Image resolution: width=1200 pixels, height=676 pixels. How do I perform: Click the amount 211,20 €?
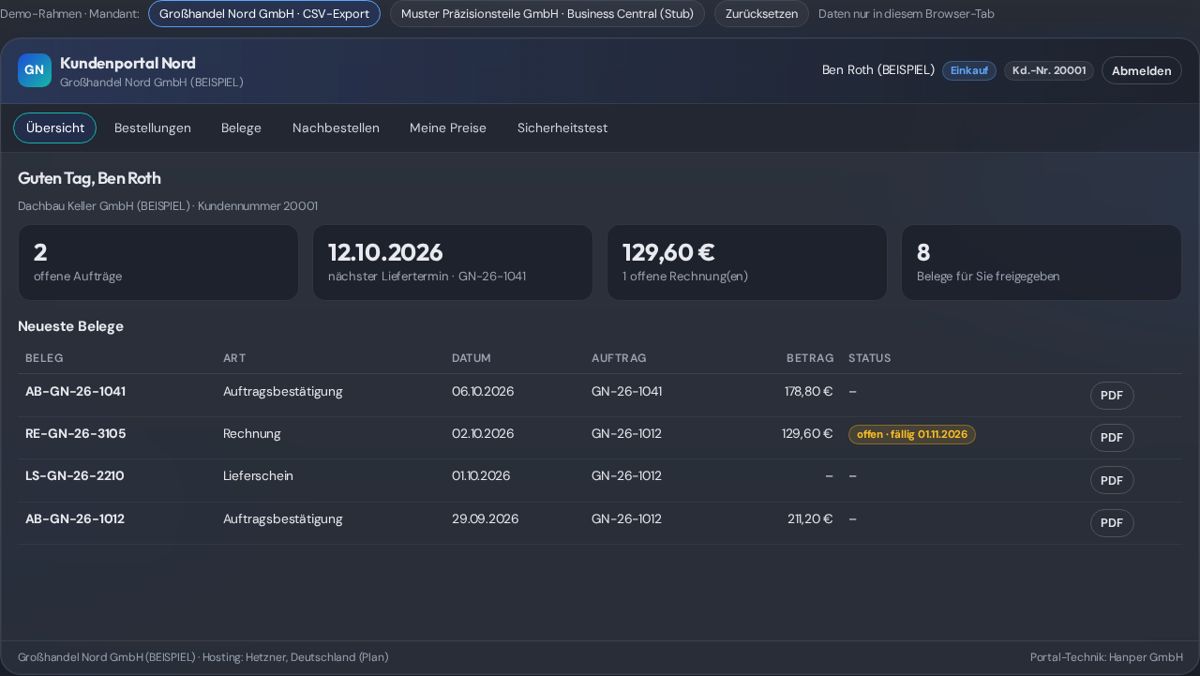[x=810, y=519]
